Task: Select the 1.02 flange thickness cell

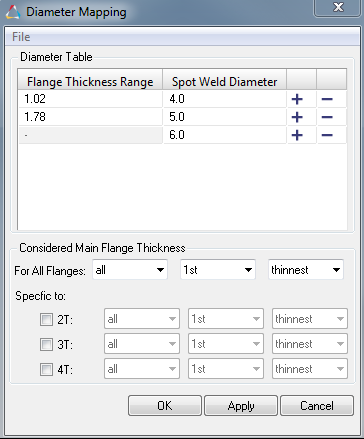Action: (x=91, y=99)
